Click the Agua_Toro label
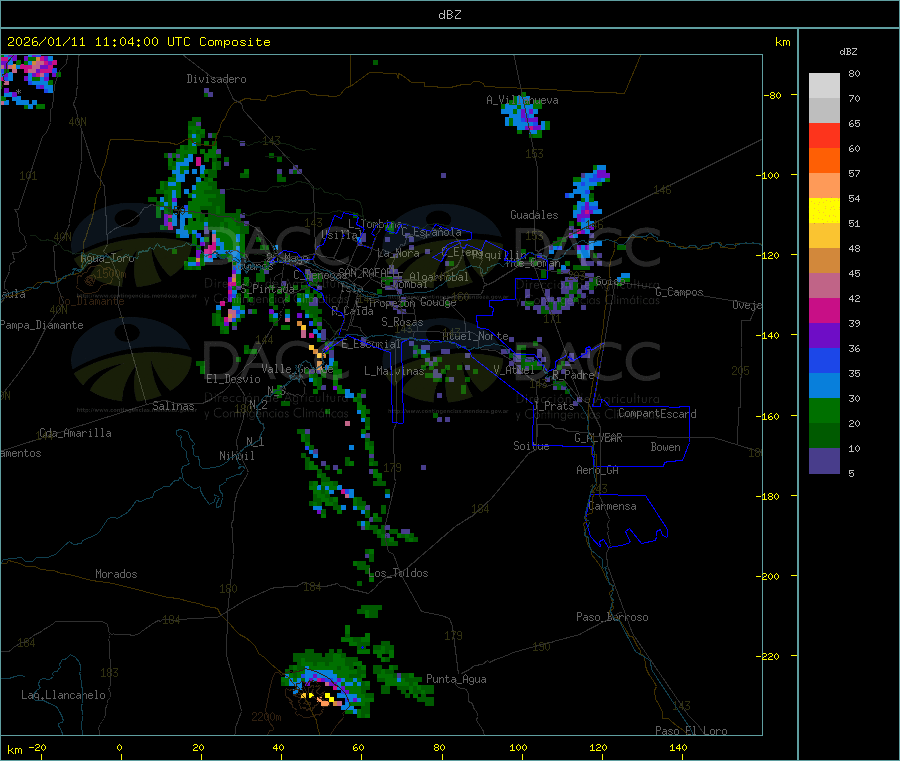 (x=107, y=258)
